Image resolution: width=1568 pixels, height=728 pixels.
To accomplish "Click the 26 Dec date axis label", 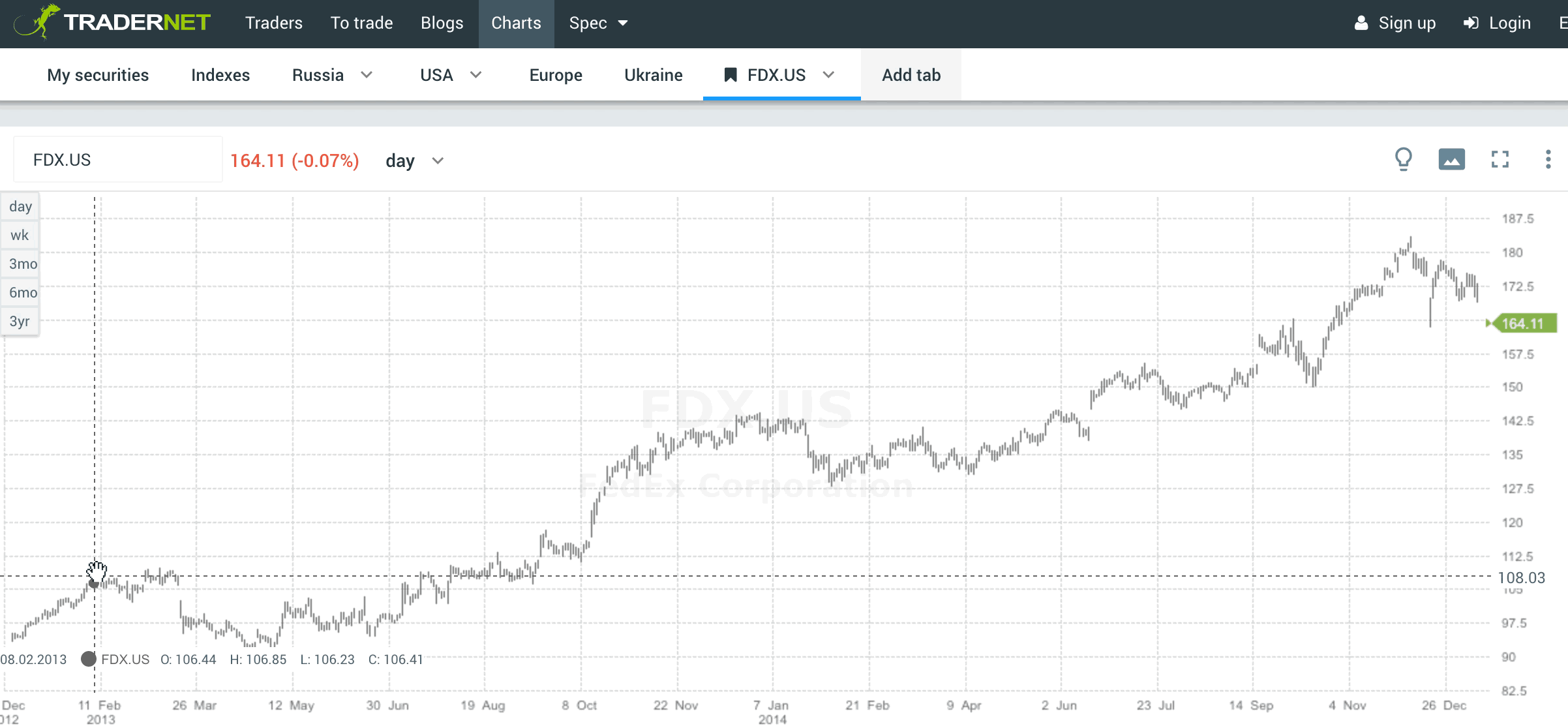I will coord(1444,705).
